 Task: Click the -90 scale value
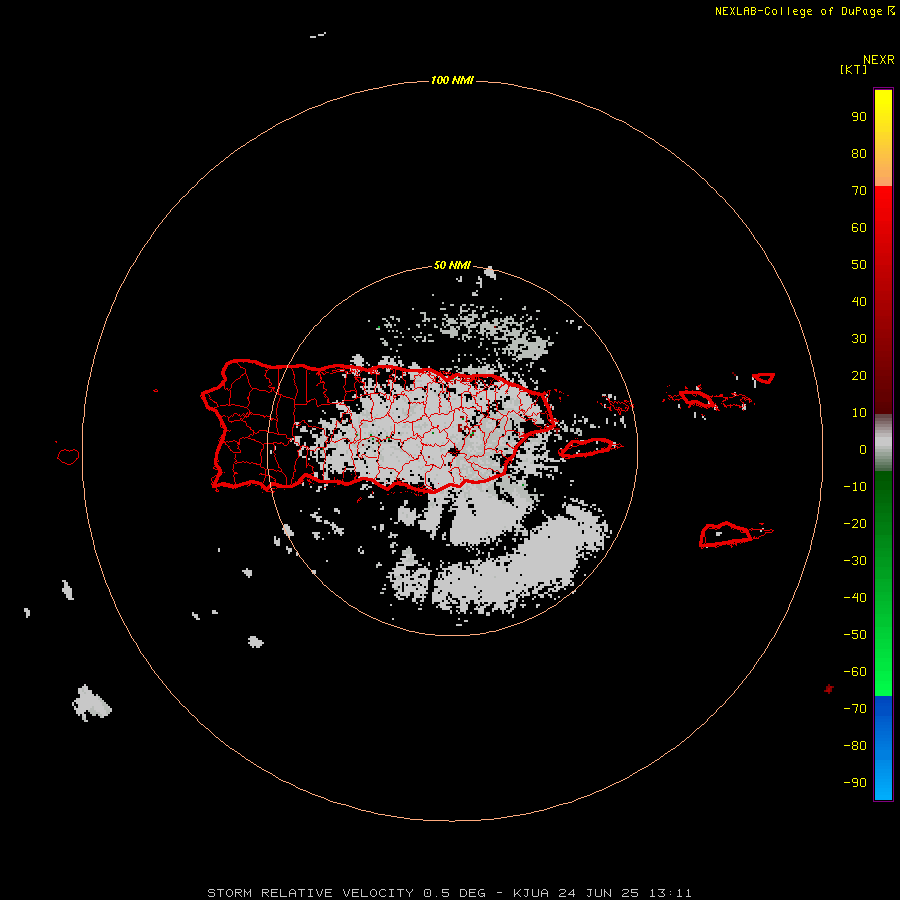(x=855, y=783)
